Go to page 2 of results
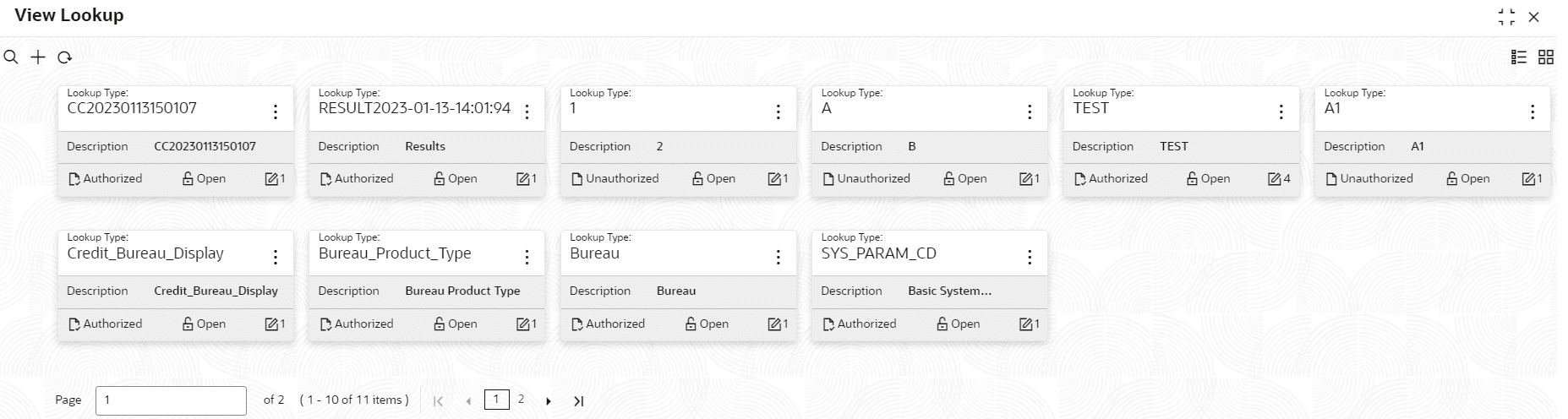This screenshot has width=1568, height=419. pos(521,400)
